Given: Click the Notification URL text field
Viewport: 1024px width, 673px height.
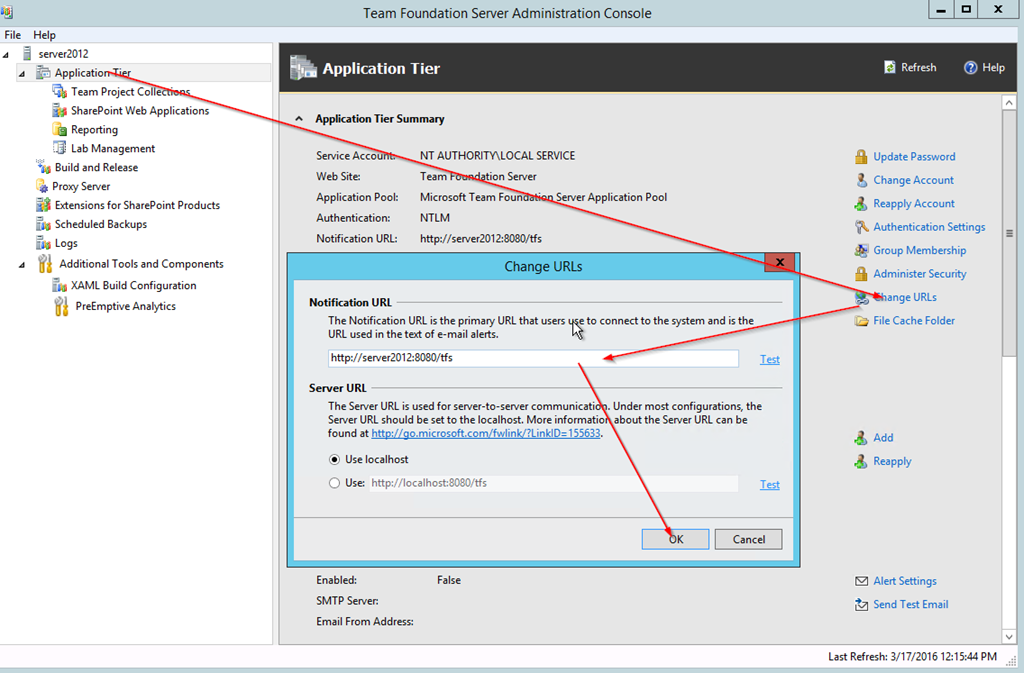Looking at the screenshot, I should 532,359.
